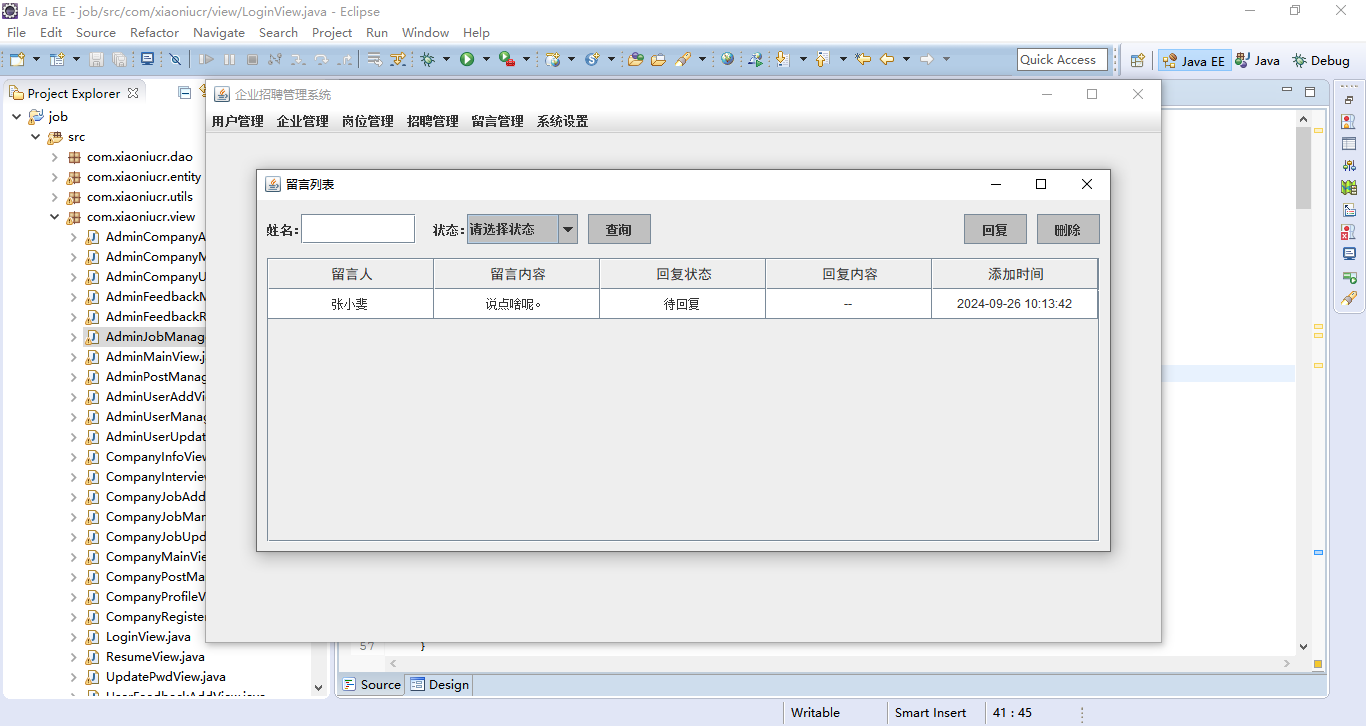This screenshot has height=726, width=1366.
Task: Select com.xiaoniucr.utils package
Action: (x=140, y=197)
